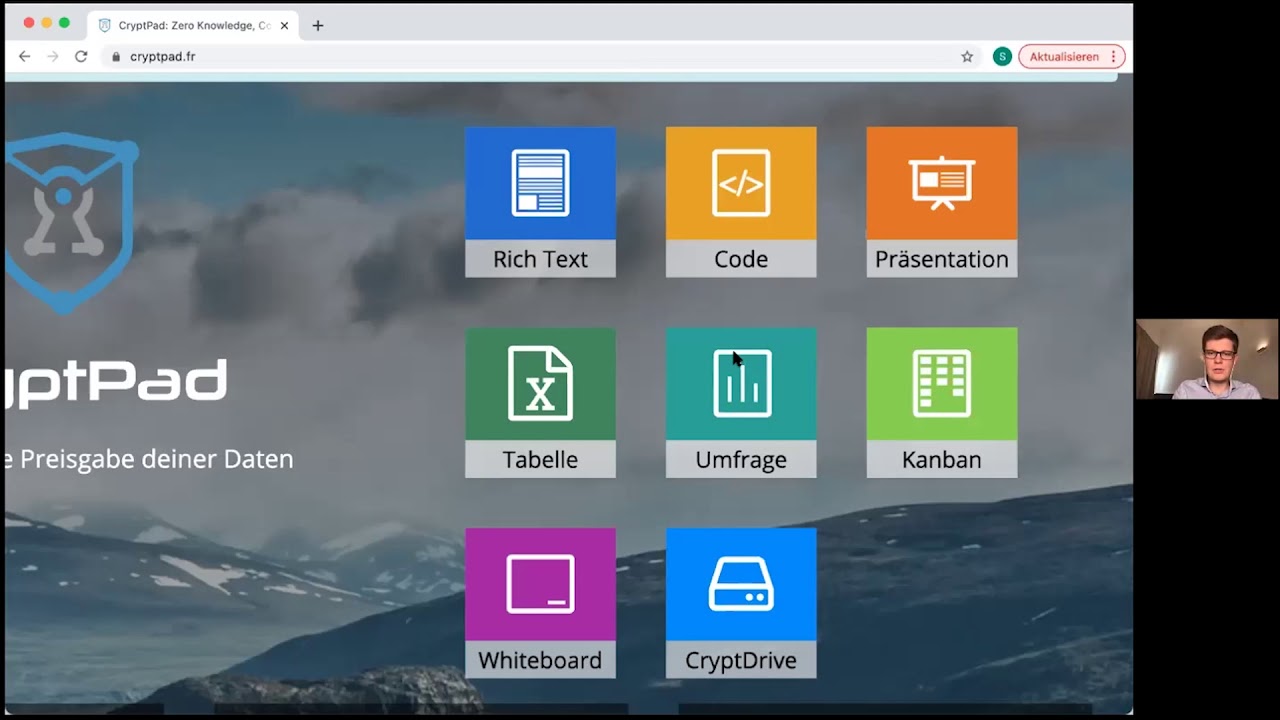Click the cryptpad.fr address field
The height and width of the screenshot is (720, 1280).
click(x=540, y=57)
